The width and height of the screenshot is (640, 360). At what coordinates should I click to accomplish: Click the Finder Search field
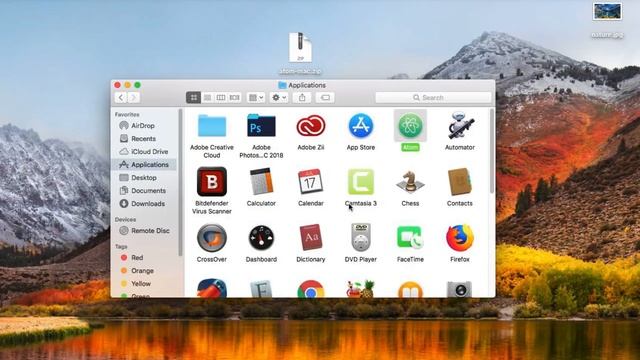433,98
